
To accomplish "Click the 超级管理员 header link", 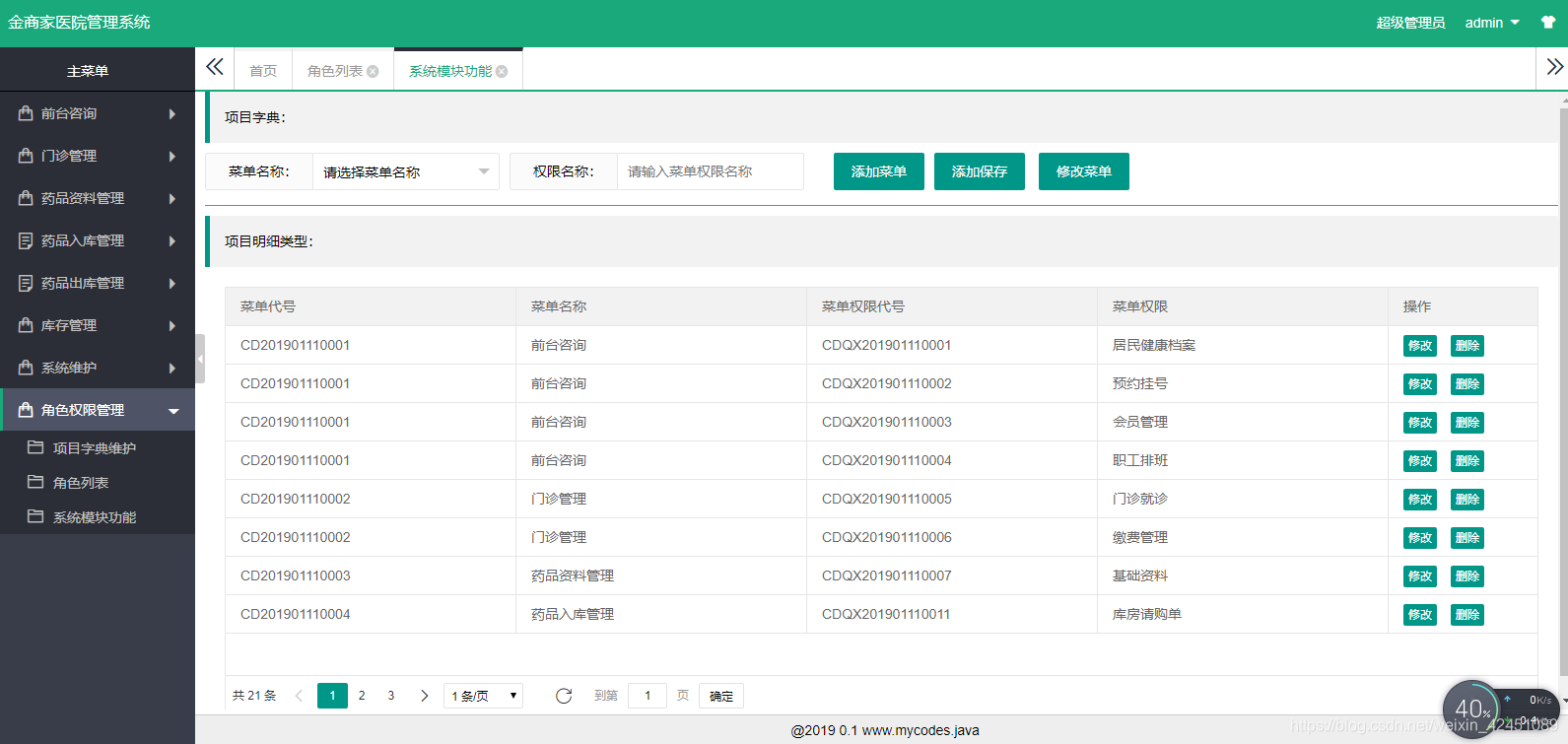I will click(1410, 23).
